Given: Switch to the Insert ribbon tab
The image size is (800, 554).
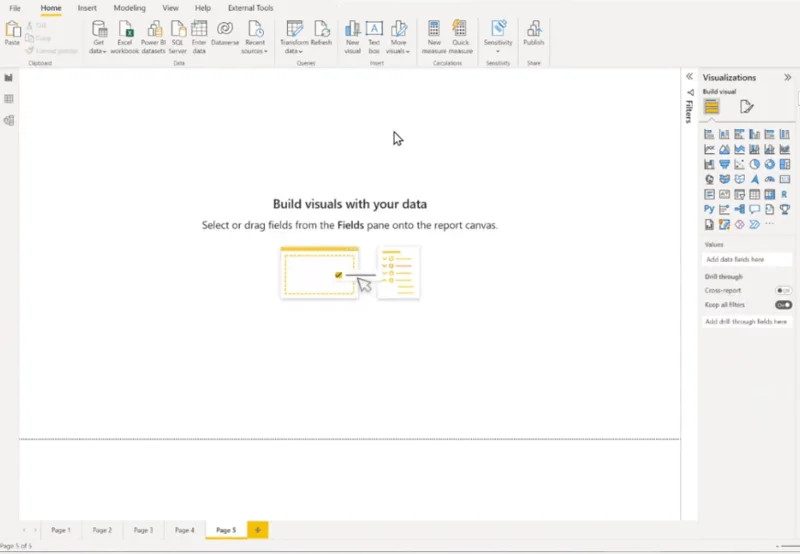Looking at the screenshot, I should coord(87,8).
